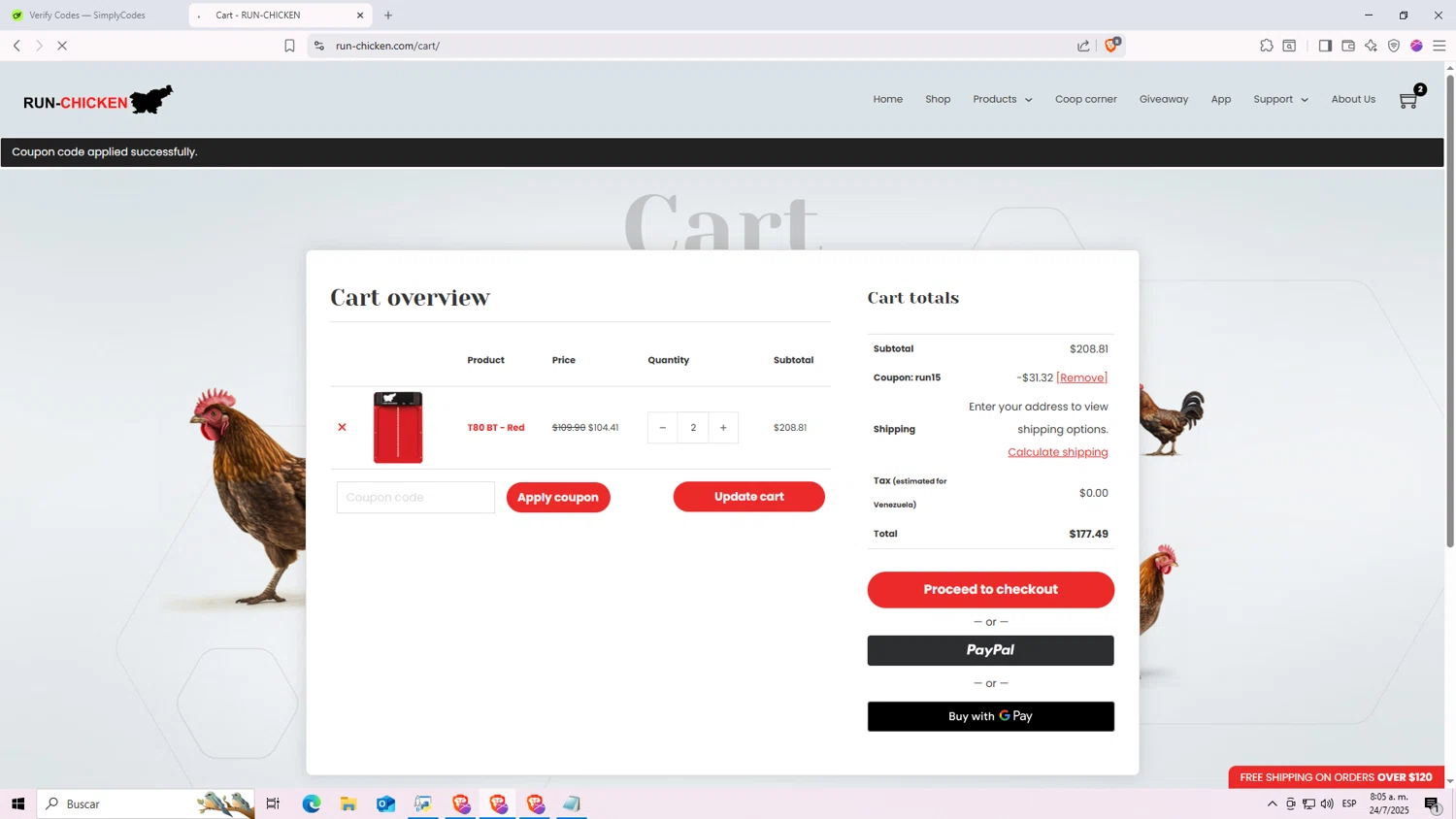
Task: Click the RUN-CHICKEN logo
Action: (98, 100)
